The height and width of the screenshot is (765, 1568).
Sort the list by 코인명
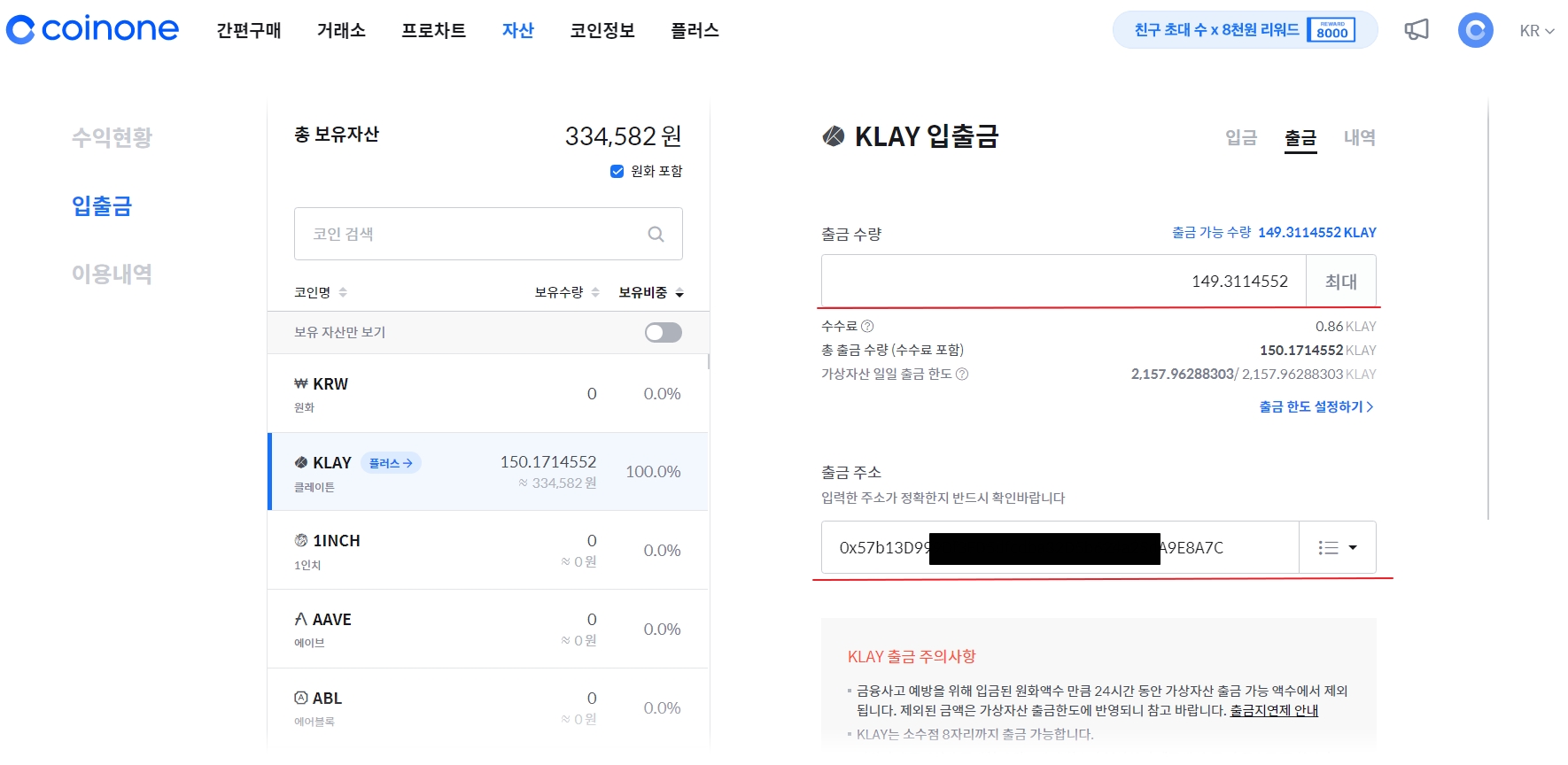tap(321, 292)
